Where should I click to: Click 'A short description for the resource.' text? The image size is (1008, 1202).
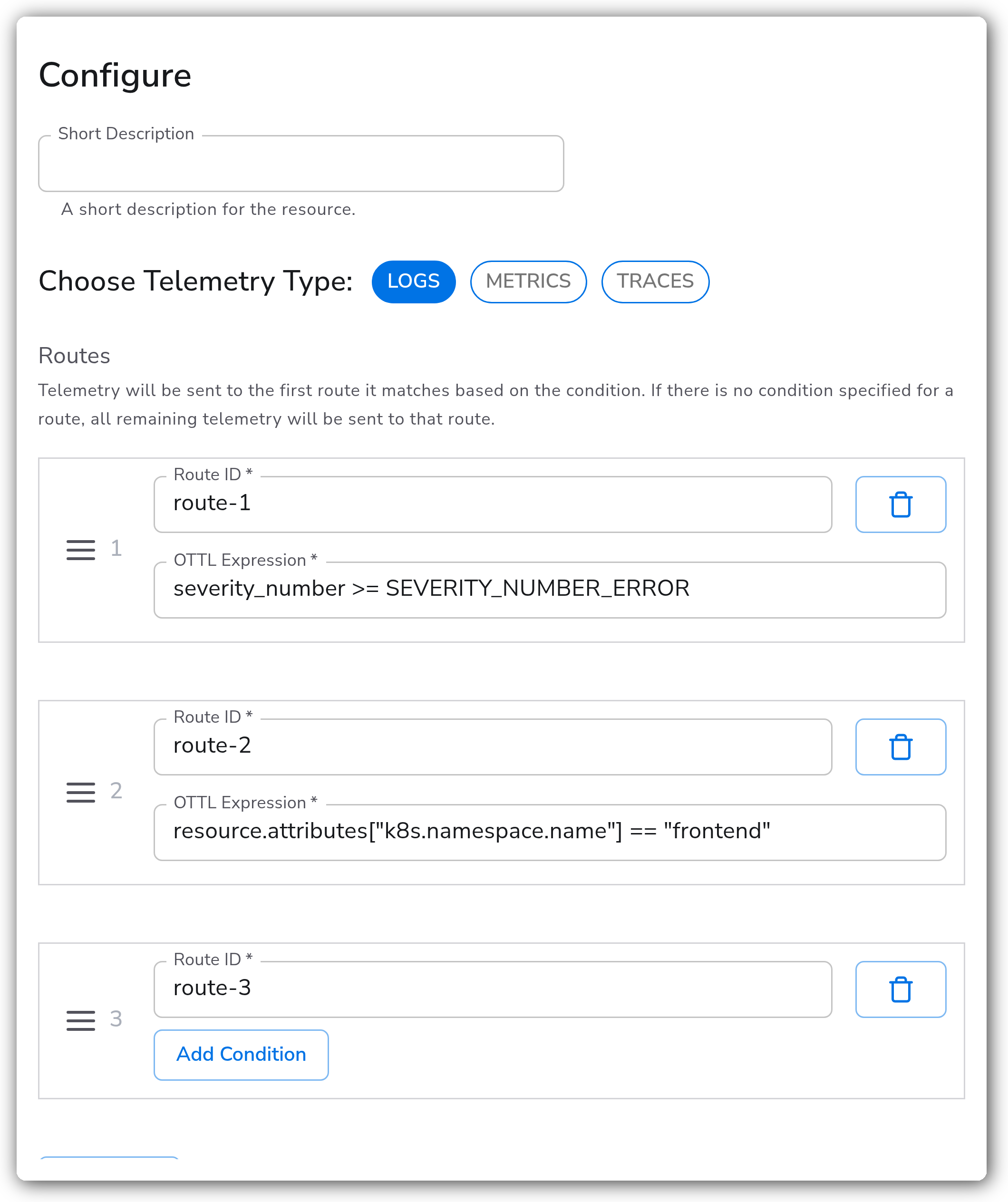208,210
